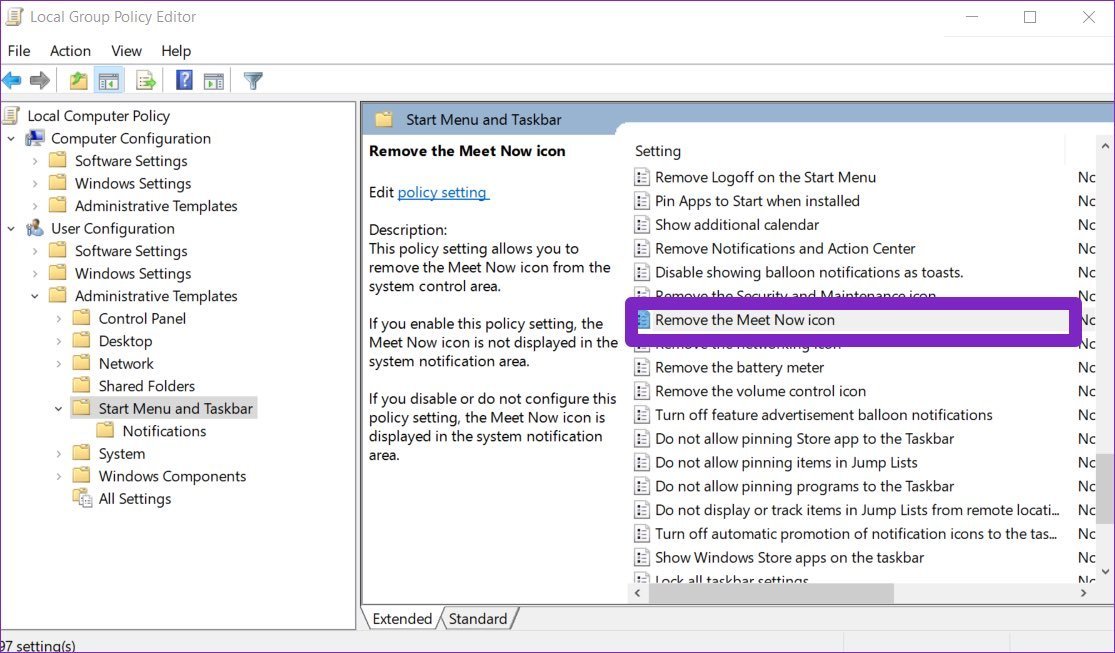Collapse the User Configuration node

click(x=11, y=228)
